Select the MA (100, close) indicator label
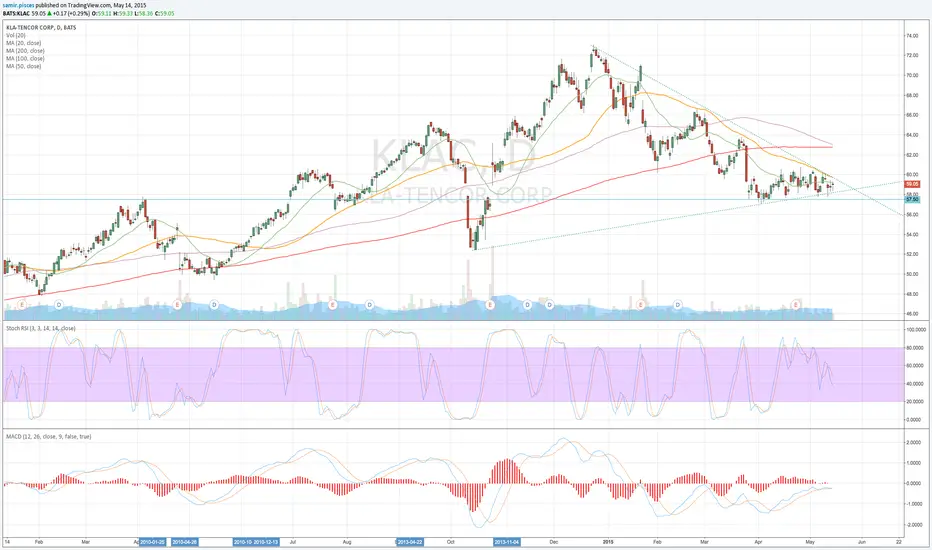Screen dimensions: 932x550 [26, 58]
